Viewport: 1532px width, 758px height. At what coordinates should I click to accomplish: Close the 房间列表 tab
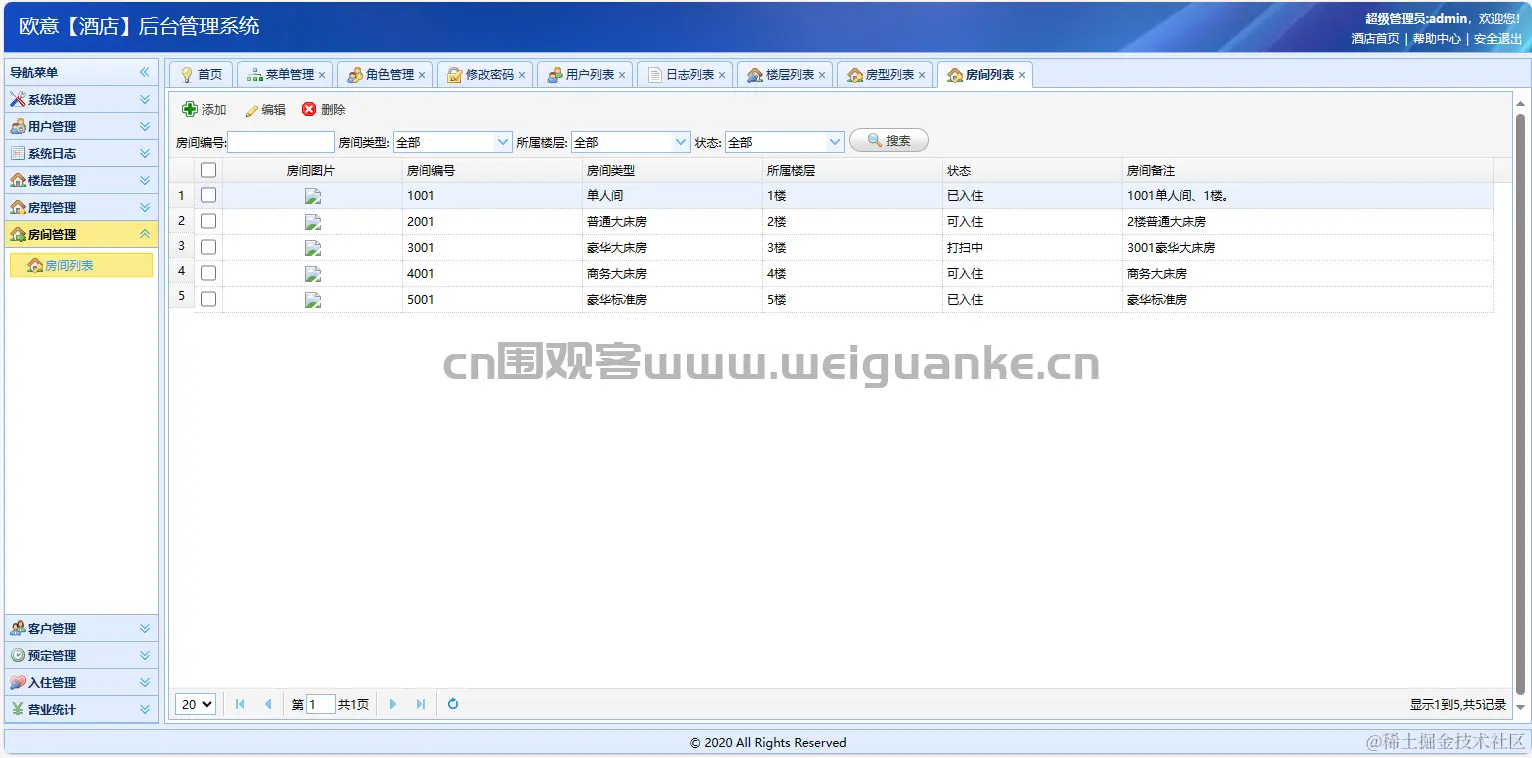click(1022, 75)
